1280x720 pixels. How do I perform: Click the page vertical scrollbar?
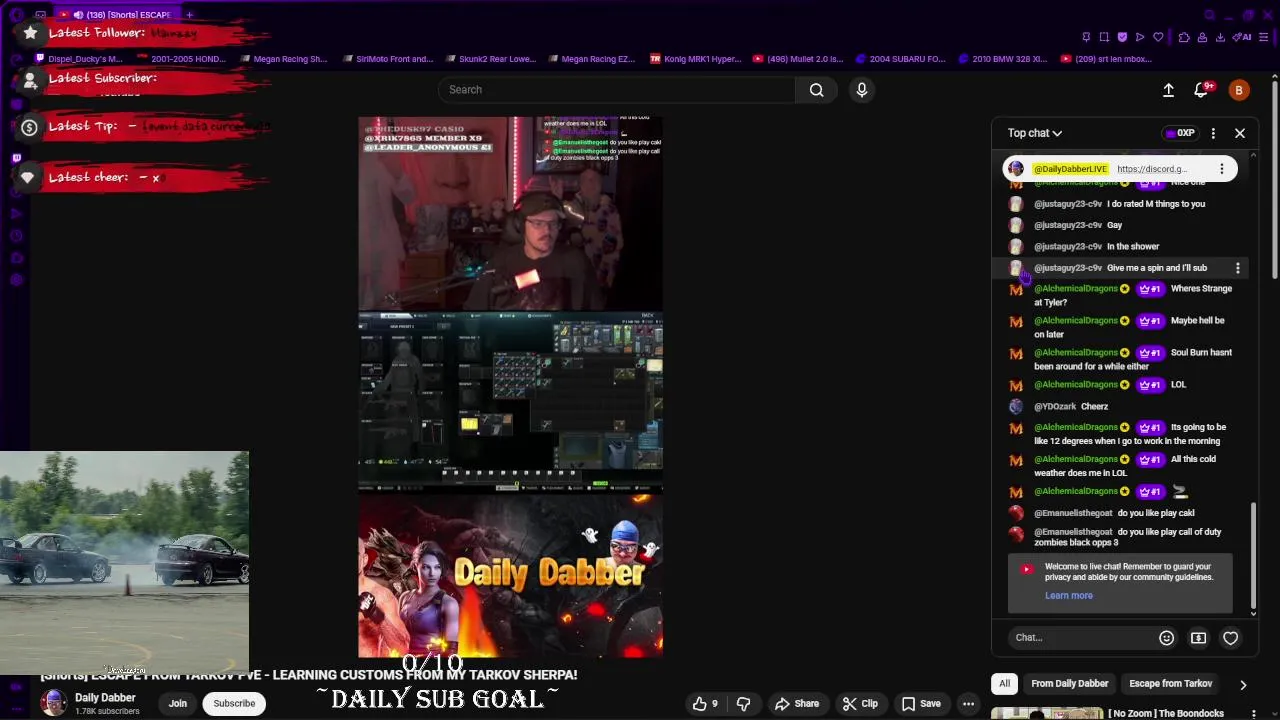click(1275, 178)
